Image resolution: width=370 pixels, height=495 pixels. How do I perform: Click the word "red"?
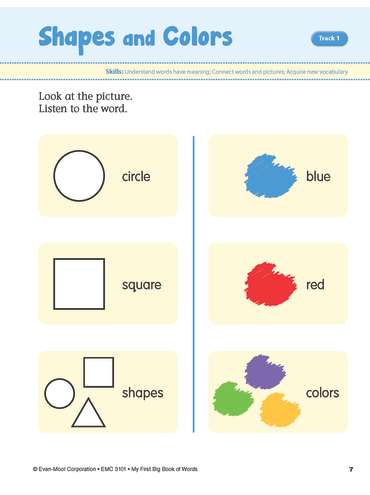pos(315,285)
